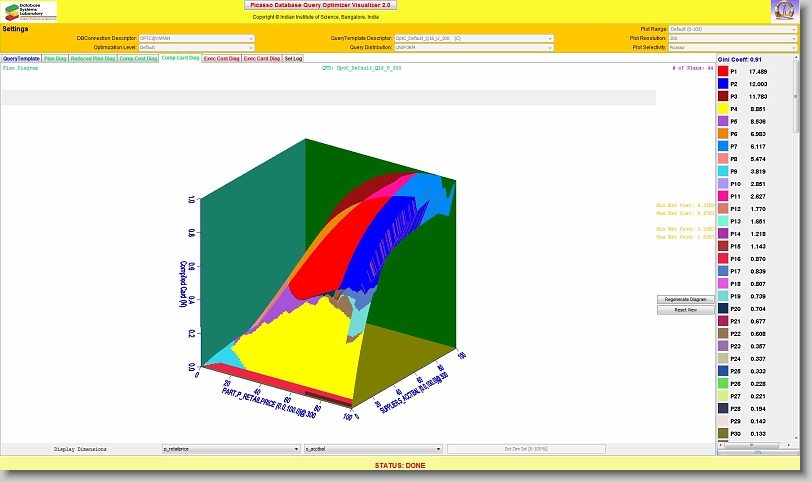
Task: Click the institute emblem icon at top right
Action: tap(785, 11)
